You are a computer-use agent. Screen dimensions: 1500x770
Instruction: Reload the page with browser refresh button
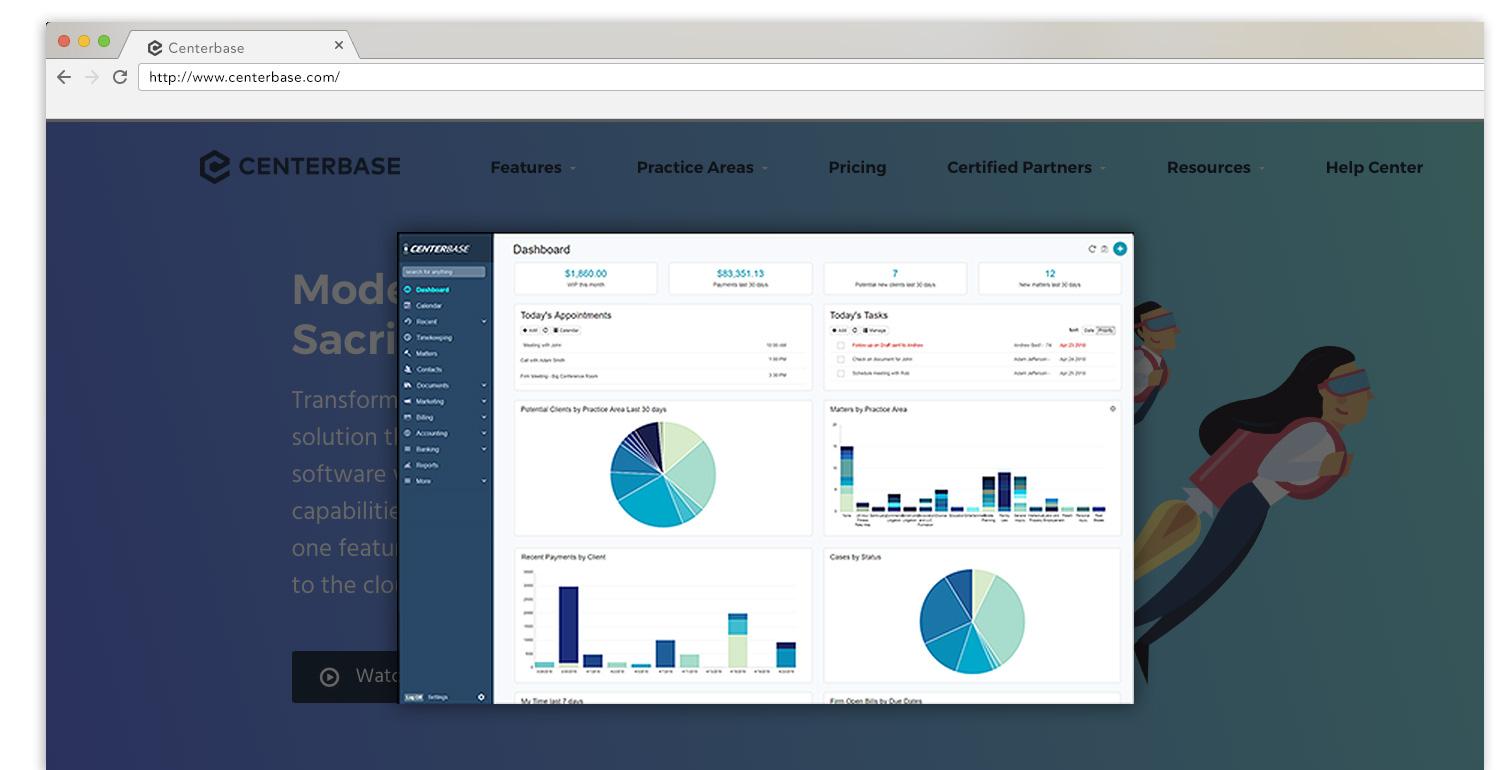(120, 77)
